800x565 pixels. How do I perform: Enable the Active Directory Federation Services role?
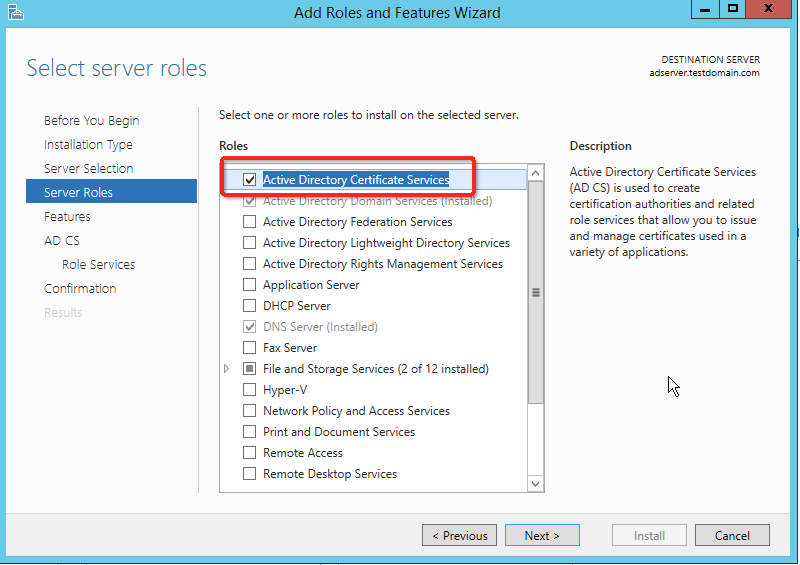click(x=250, y=222)
